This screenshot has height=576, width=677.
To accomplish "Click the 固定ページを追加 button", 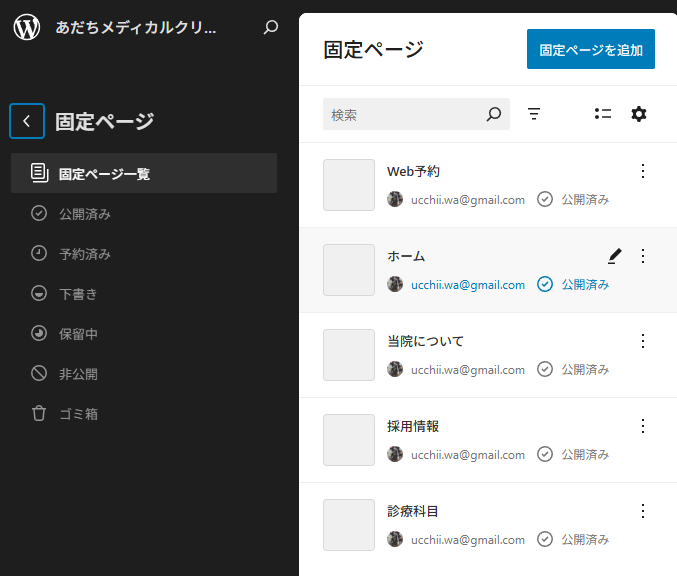I will (591, 49).
